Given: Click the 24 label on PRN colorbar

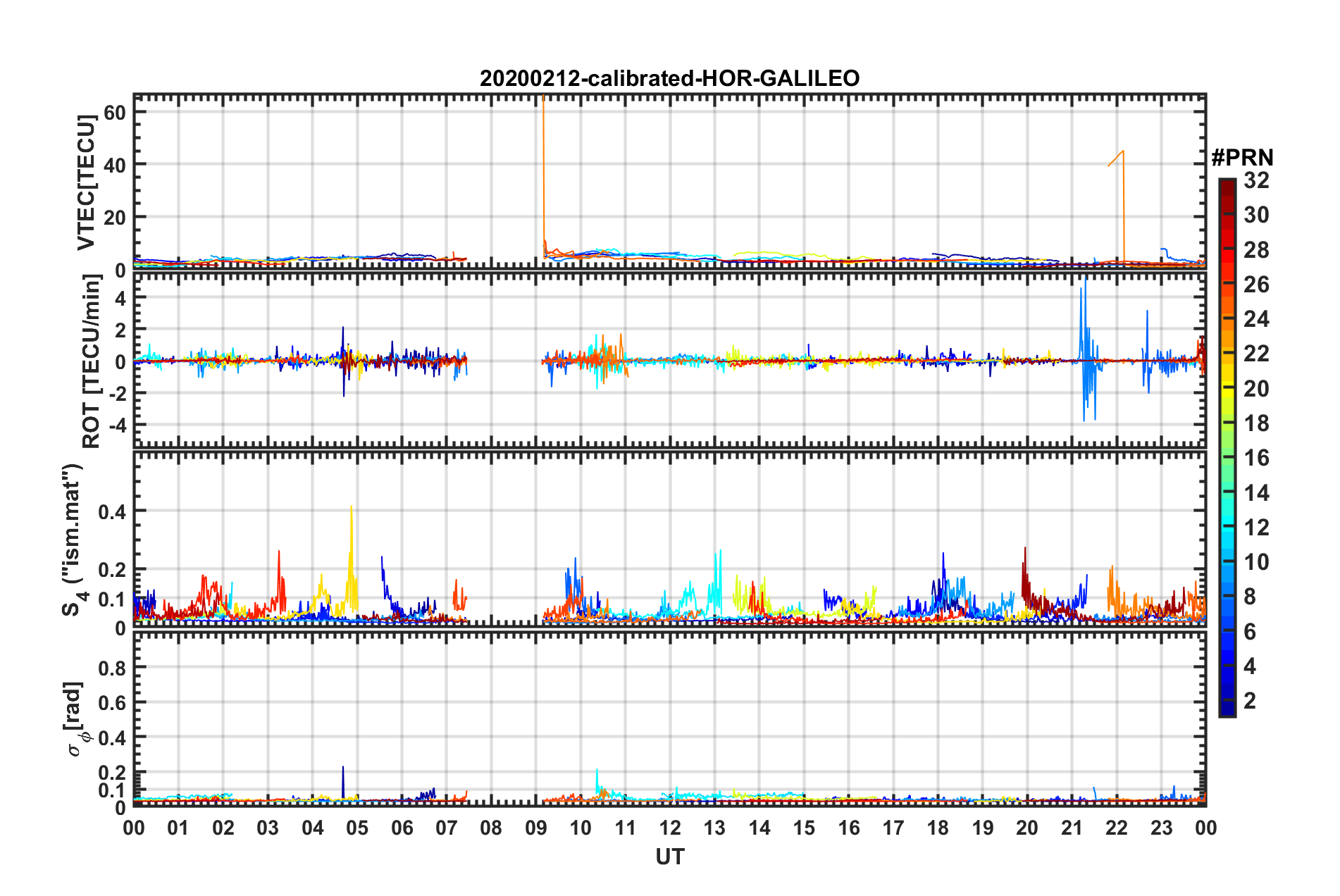Looking at the screenshot, I should [1256, 319].
